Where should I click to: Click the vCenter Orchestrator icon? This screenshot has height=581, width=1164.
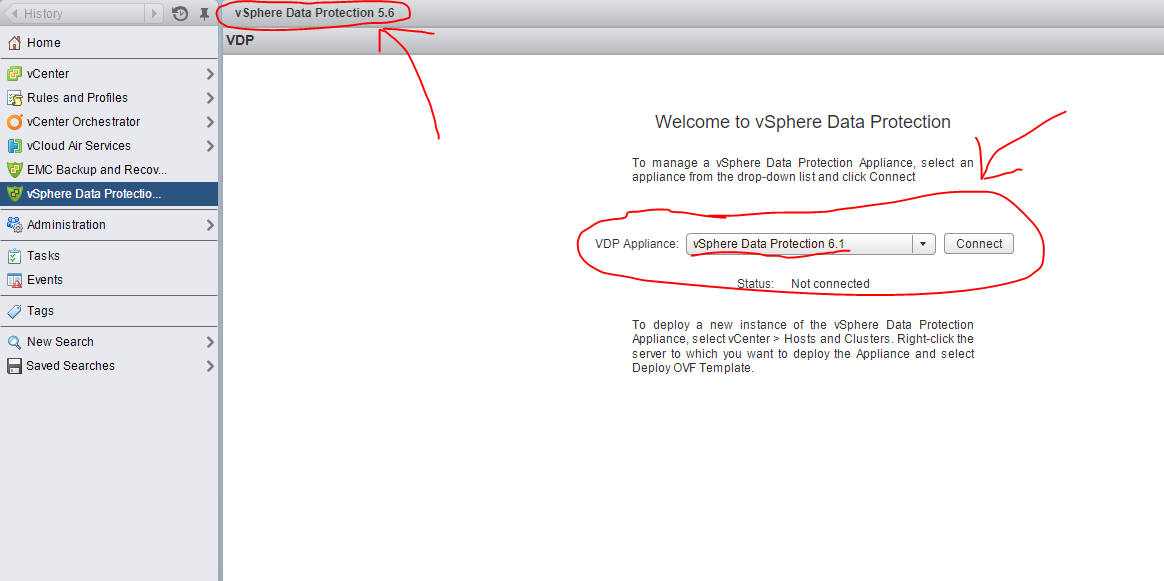pos(14,122)
